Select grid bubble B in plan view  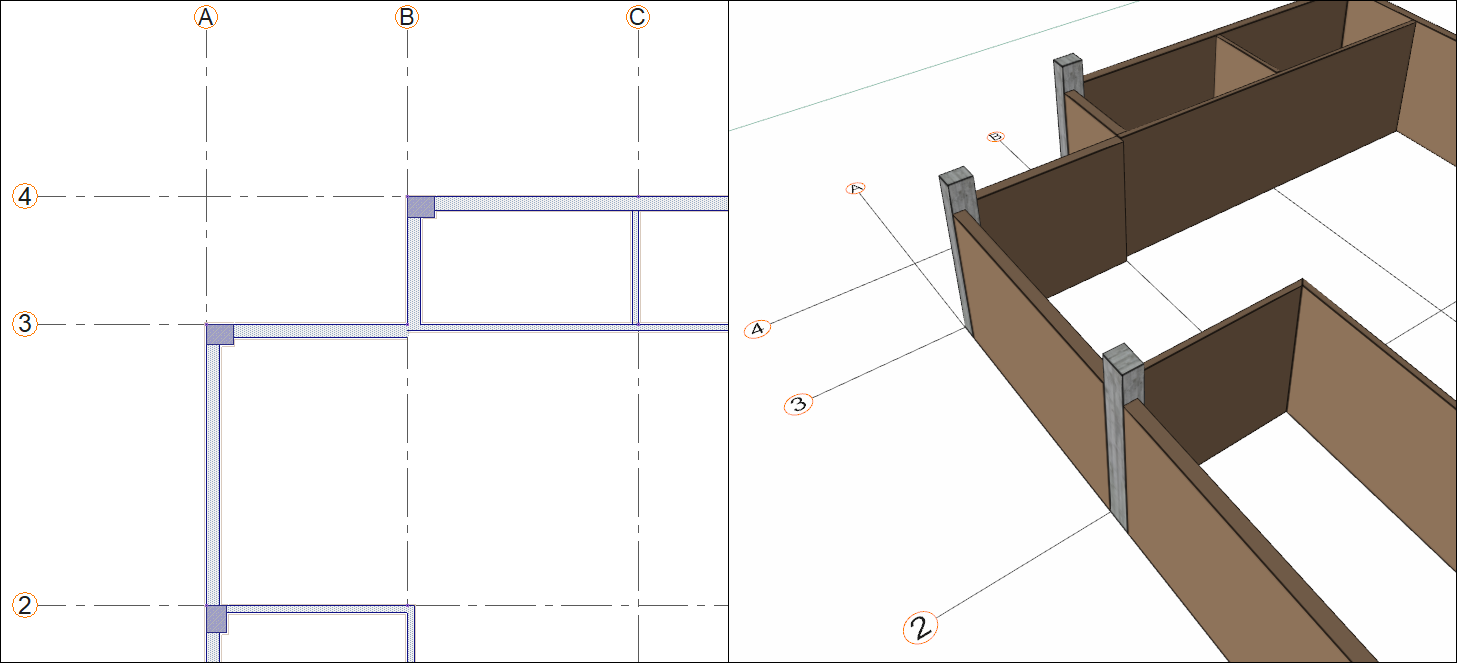[407, 17]
